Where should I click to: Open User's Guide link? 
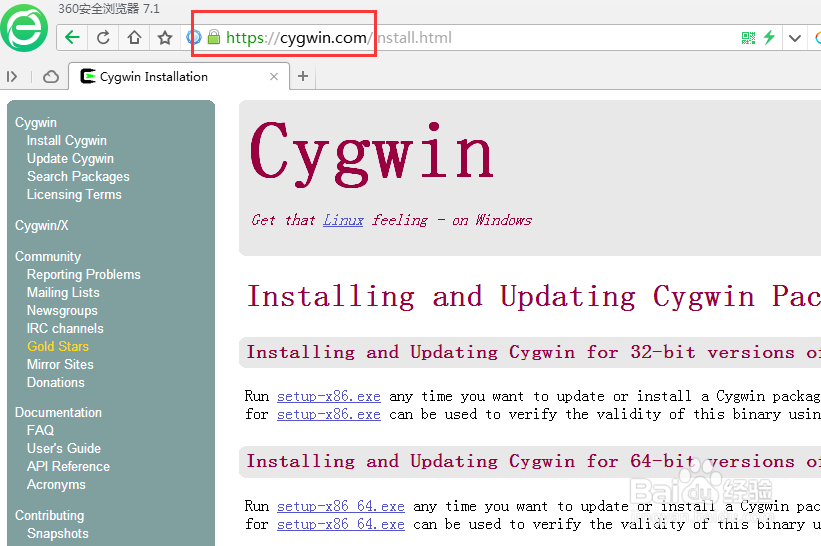[63, 448]
